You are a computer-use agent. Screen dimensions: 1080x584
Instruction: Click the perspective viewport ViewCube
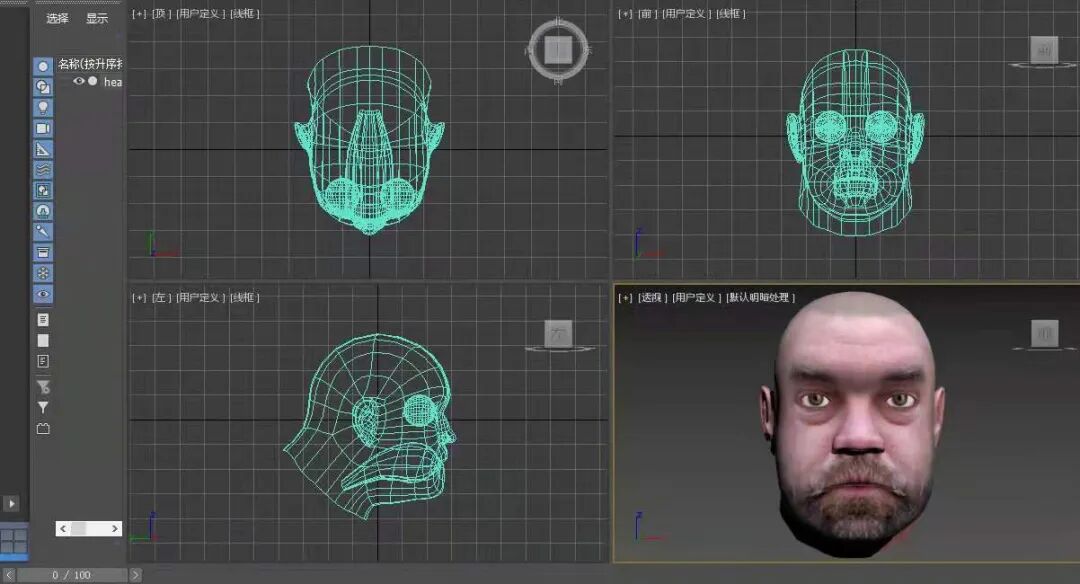tap(1044, 334)
